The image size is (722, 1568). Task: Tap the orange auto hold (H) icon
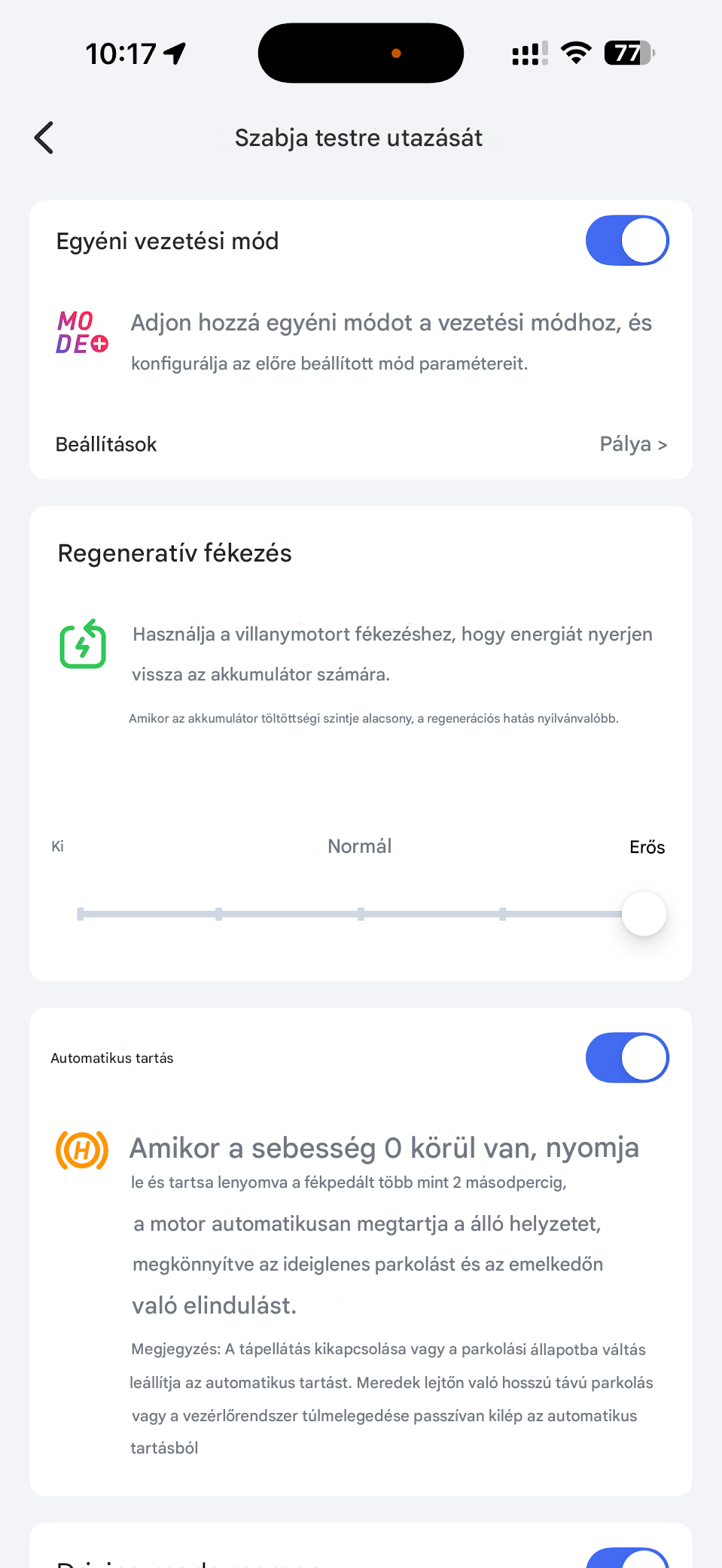click(x=82, y=1149)
